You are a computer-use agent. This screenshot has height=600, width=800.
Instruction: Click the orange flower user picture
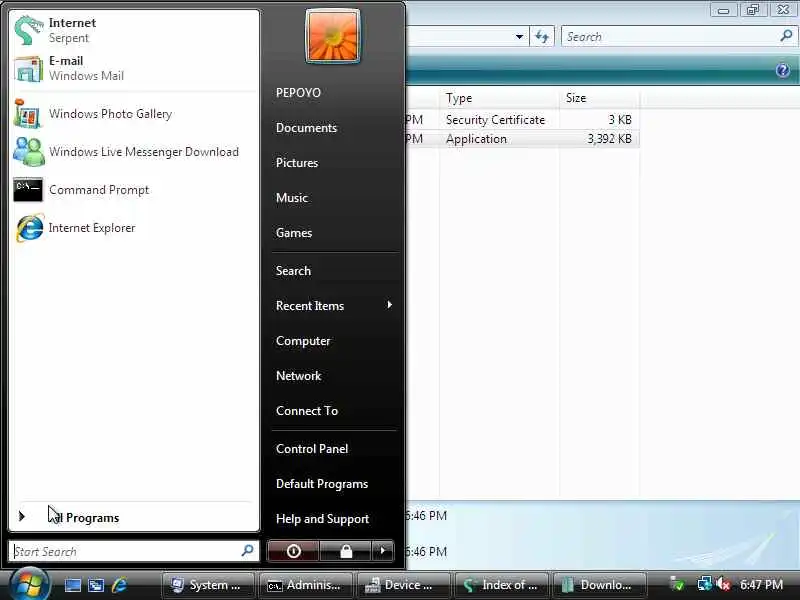pos(333,36)
